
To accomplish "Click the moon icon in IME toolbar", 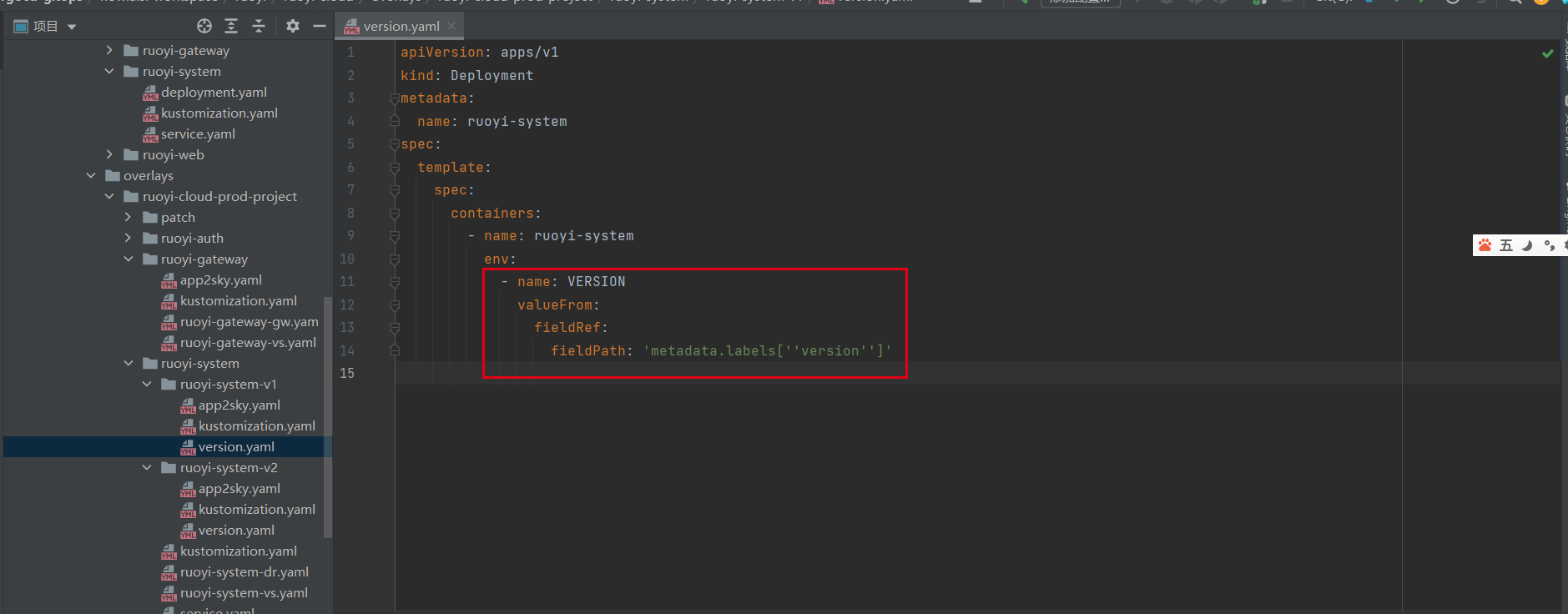I will point(1527,245).
